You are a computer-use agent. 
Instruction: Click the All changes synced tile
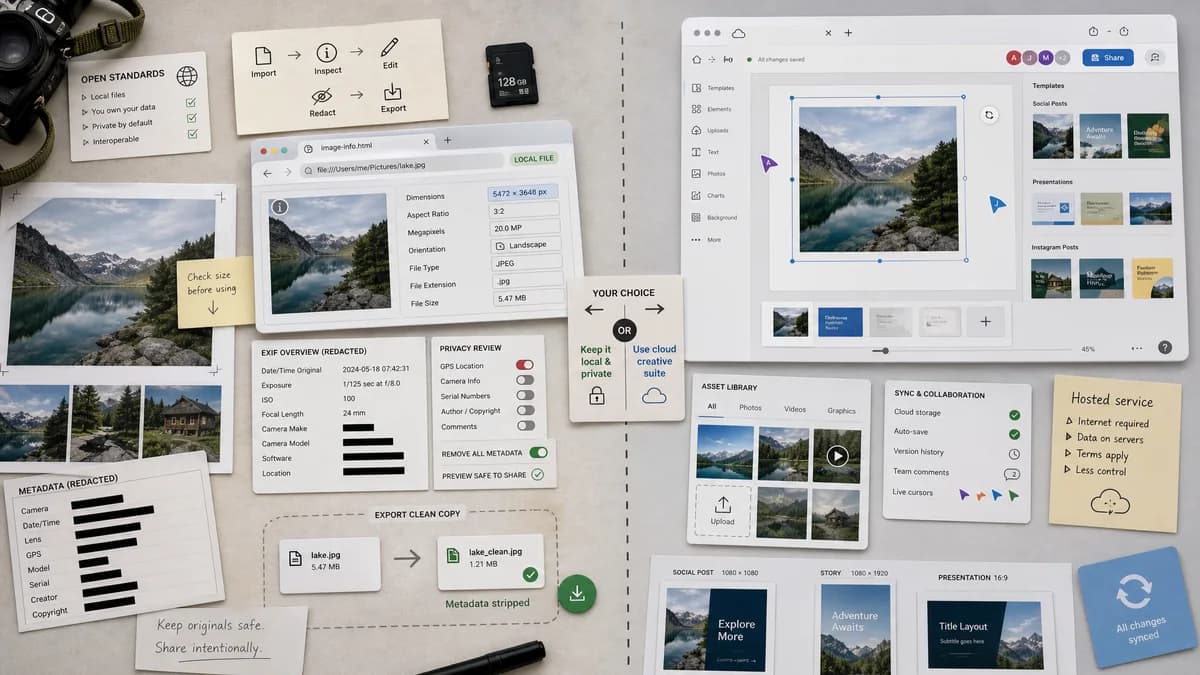(1136, 606)
